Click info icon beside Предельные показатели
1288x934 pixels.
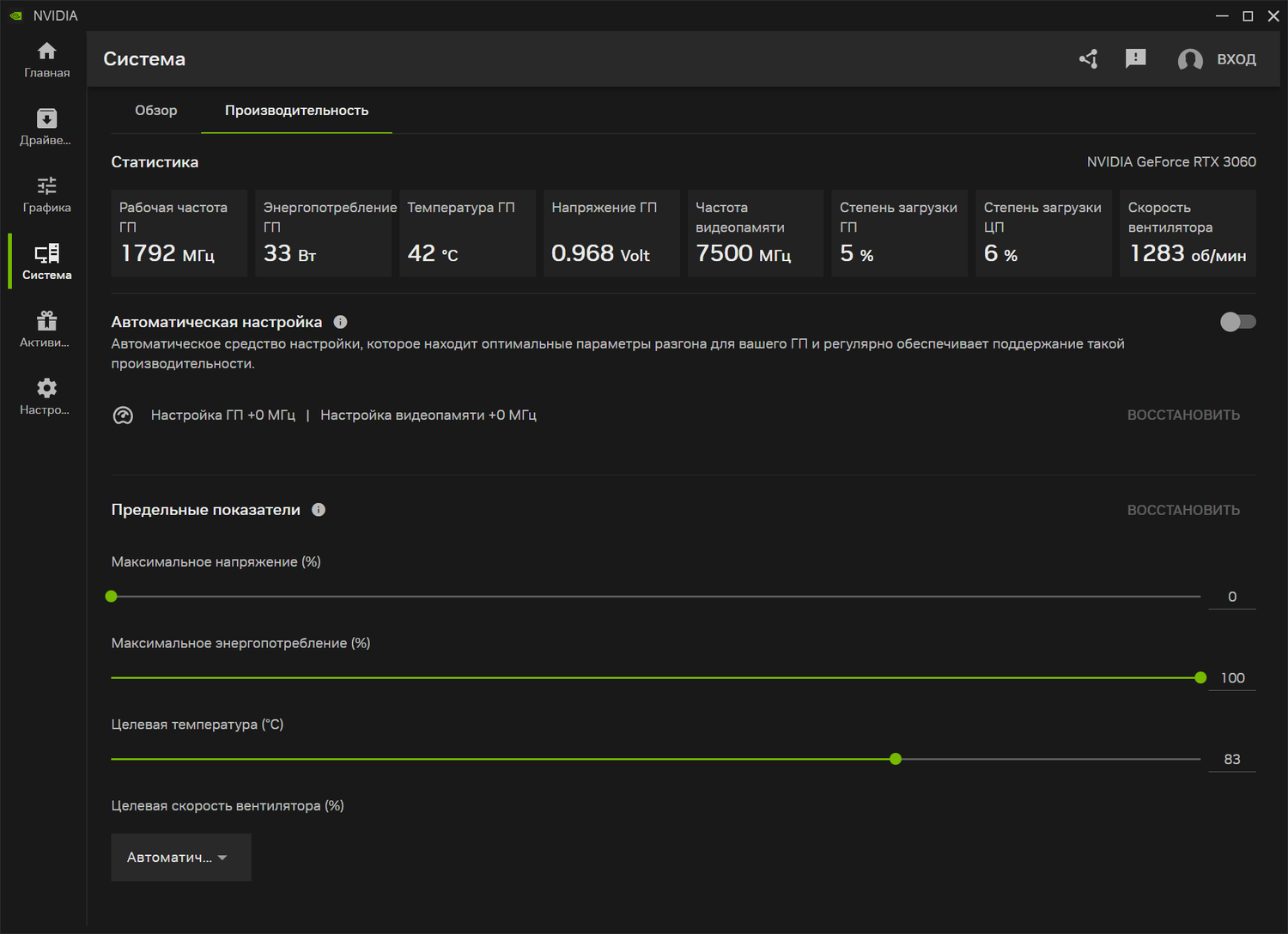[319, 510]
